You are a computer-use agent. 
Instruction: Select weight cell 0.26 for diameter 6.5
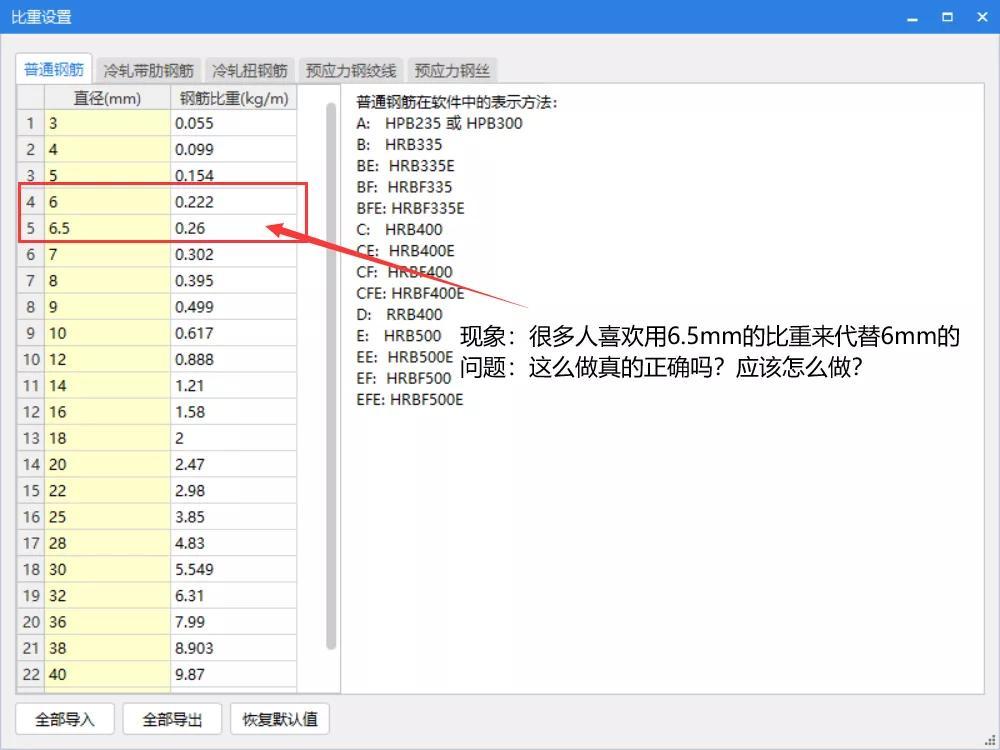pos(232,228)
